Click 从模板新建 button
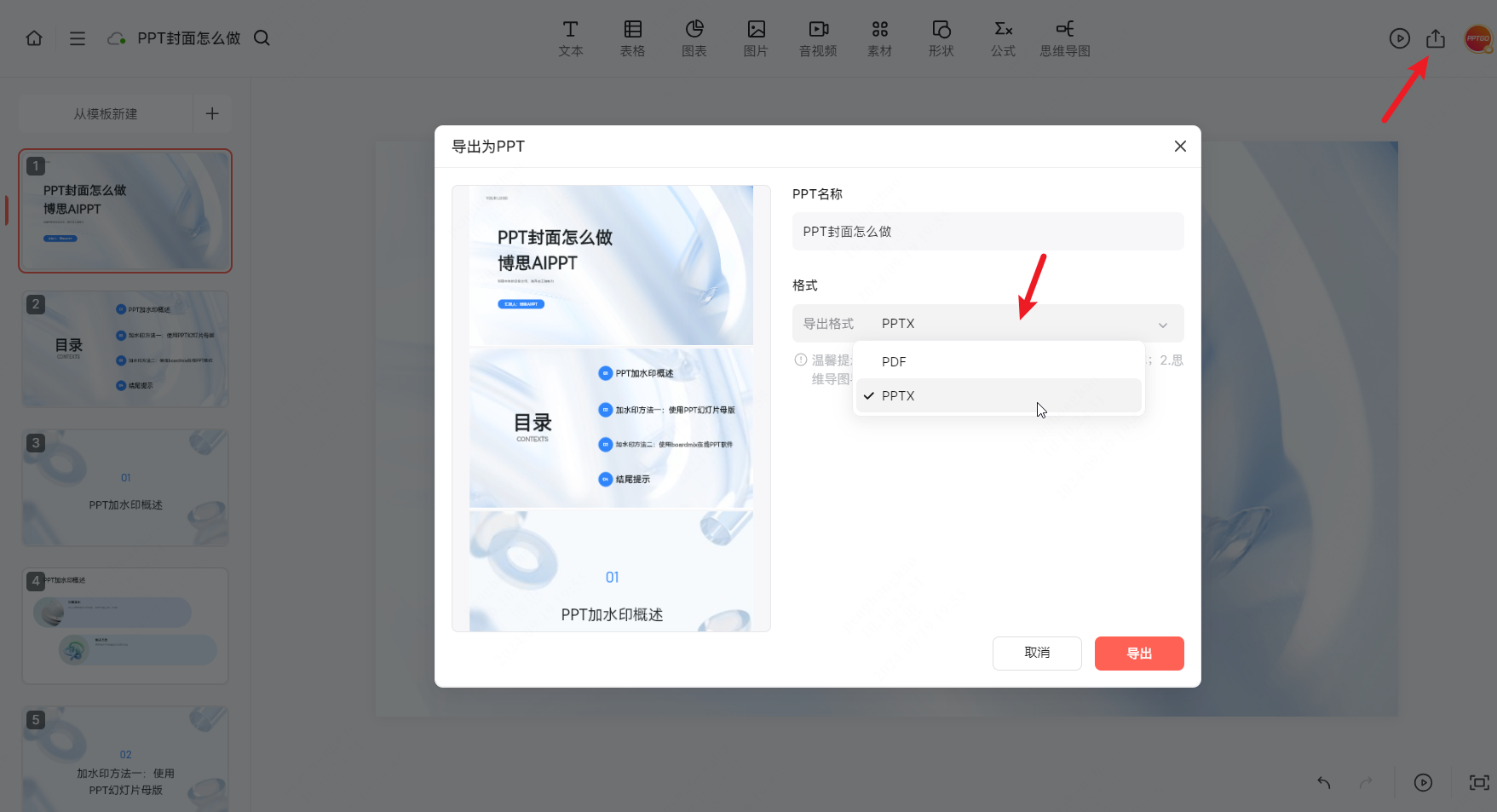 point(106,114)
